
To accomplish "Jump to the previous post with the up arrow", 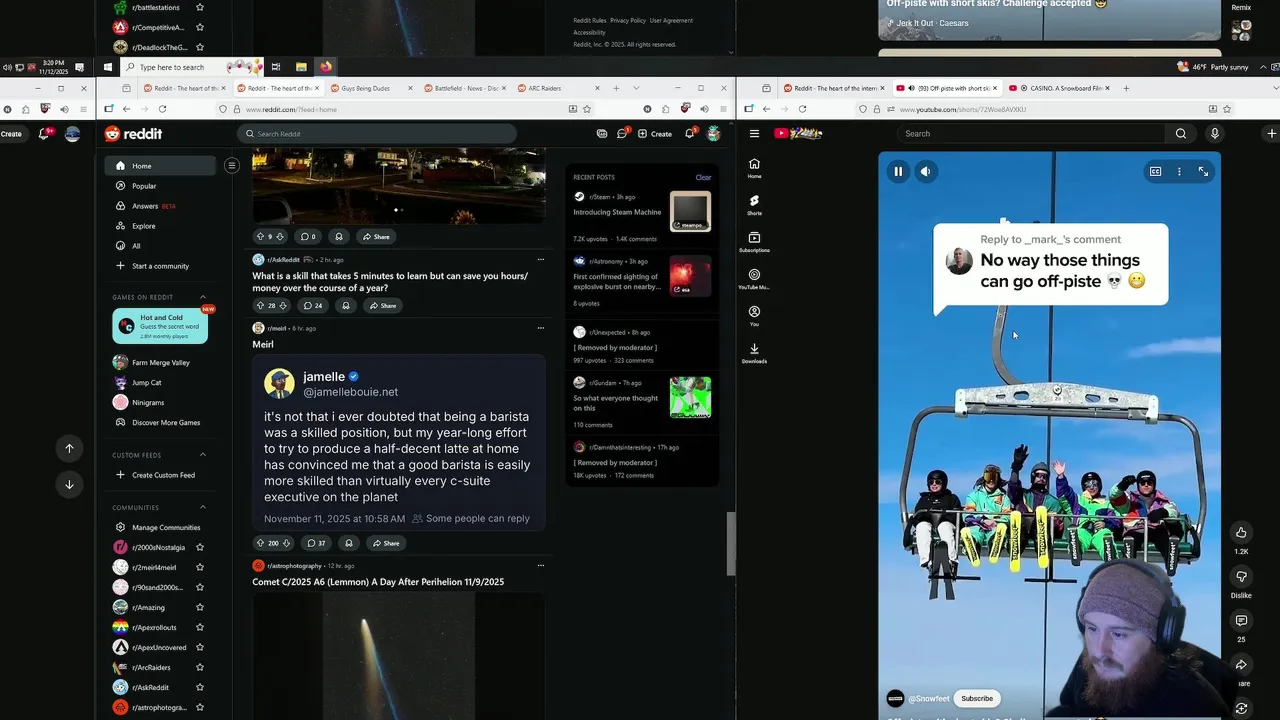I will click(x=69, y=448).
